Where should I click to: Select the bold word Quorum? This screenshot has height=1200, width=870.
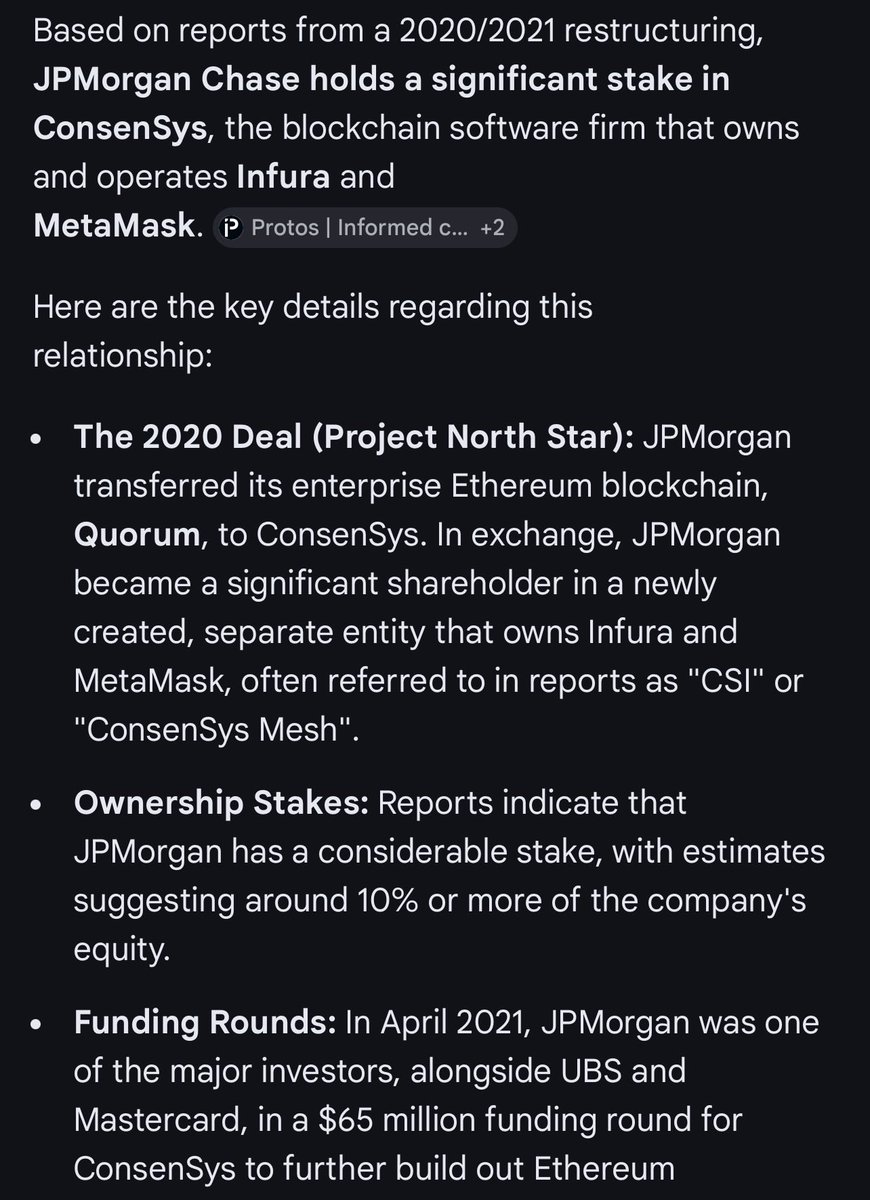tap(137, 534)
